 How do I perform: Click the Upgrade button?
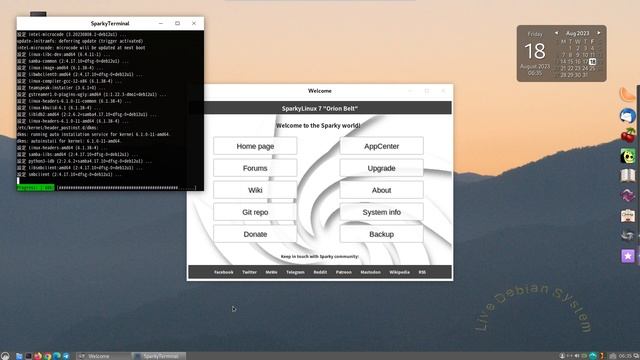(x=382, y=168)
